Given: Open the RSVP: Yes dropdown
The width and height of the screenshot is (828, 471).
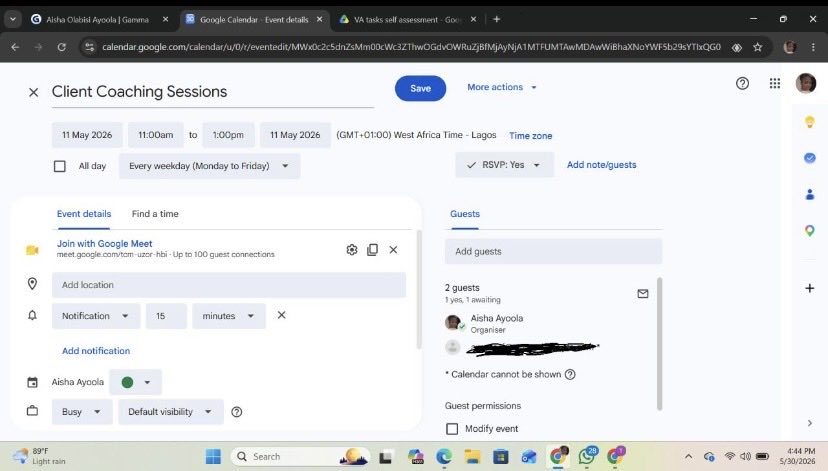Looking at the screenshot, I should tap(504, 165).
